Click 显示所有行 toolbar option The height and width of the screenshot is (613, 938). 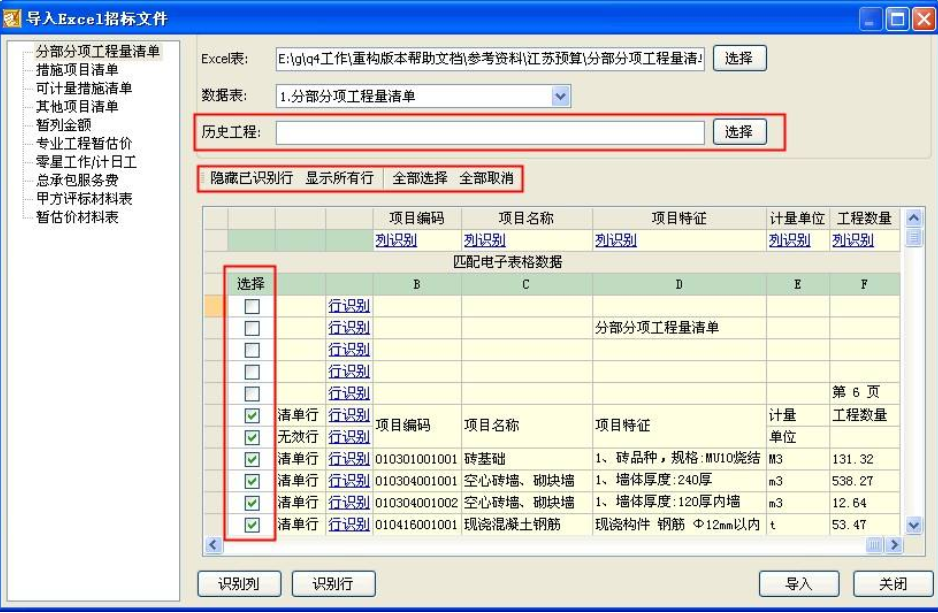(x=339, y=178)
